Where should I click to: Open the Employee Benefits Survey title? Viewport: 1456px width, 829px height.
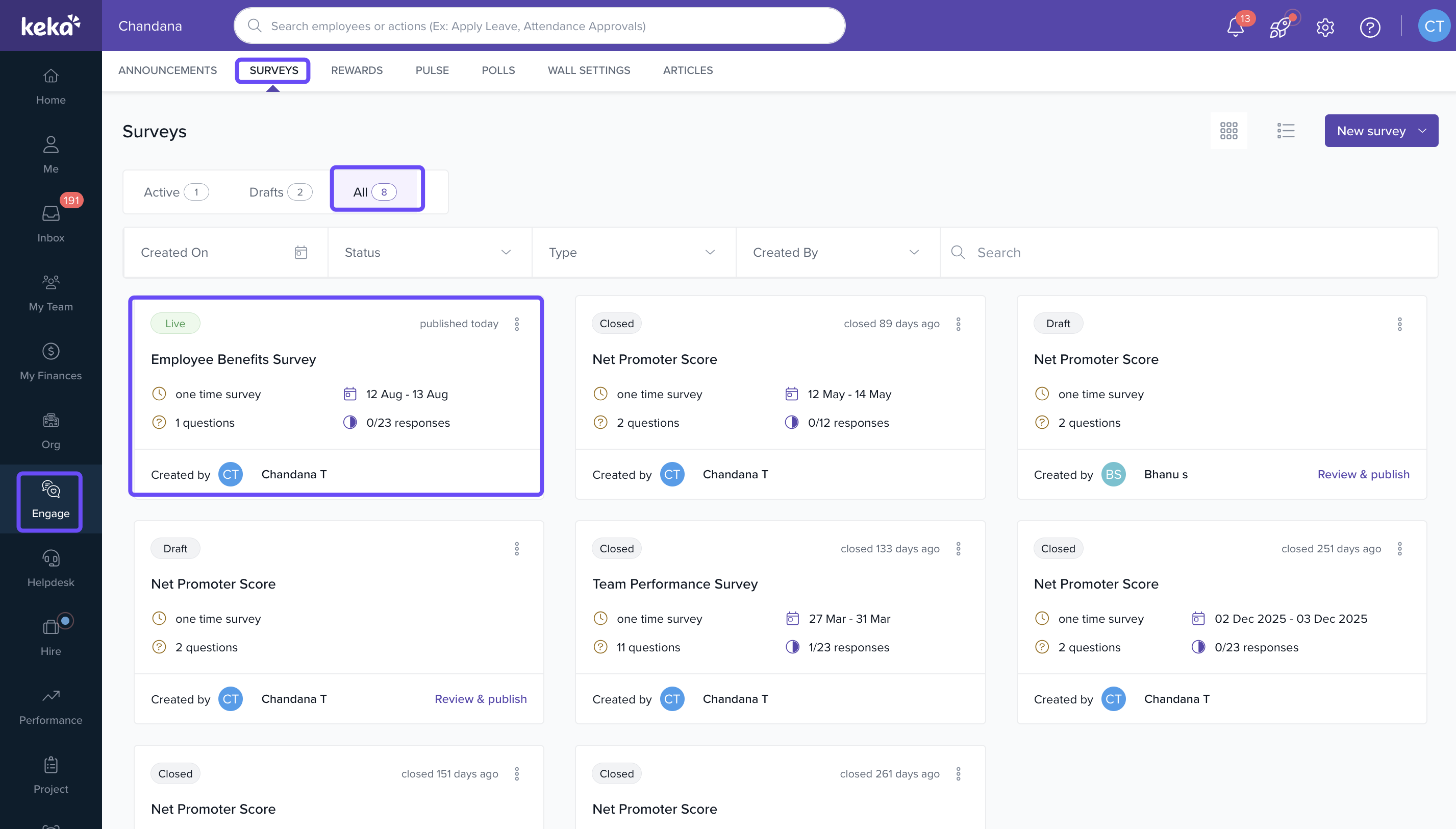[x=233, y=359]
